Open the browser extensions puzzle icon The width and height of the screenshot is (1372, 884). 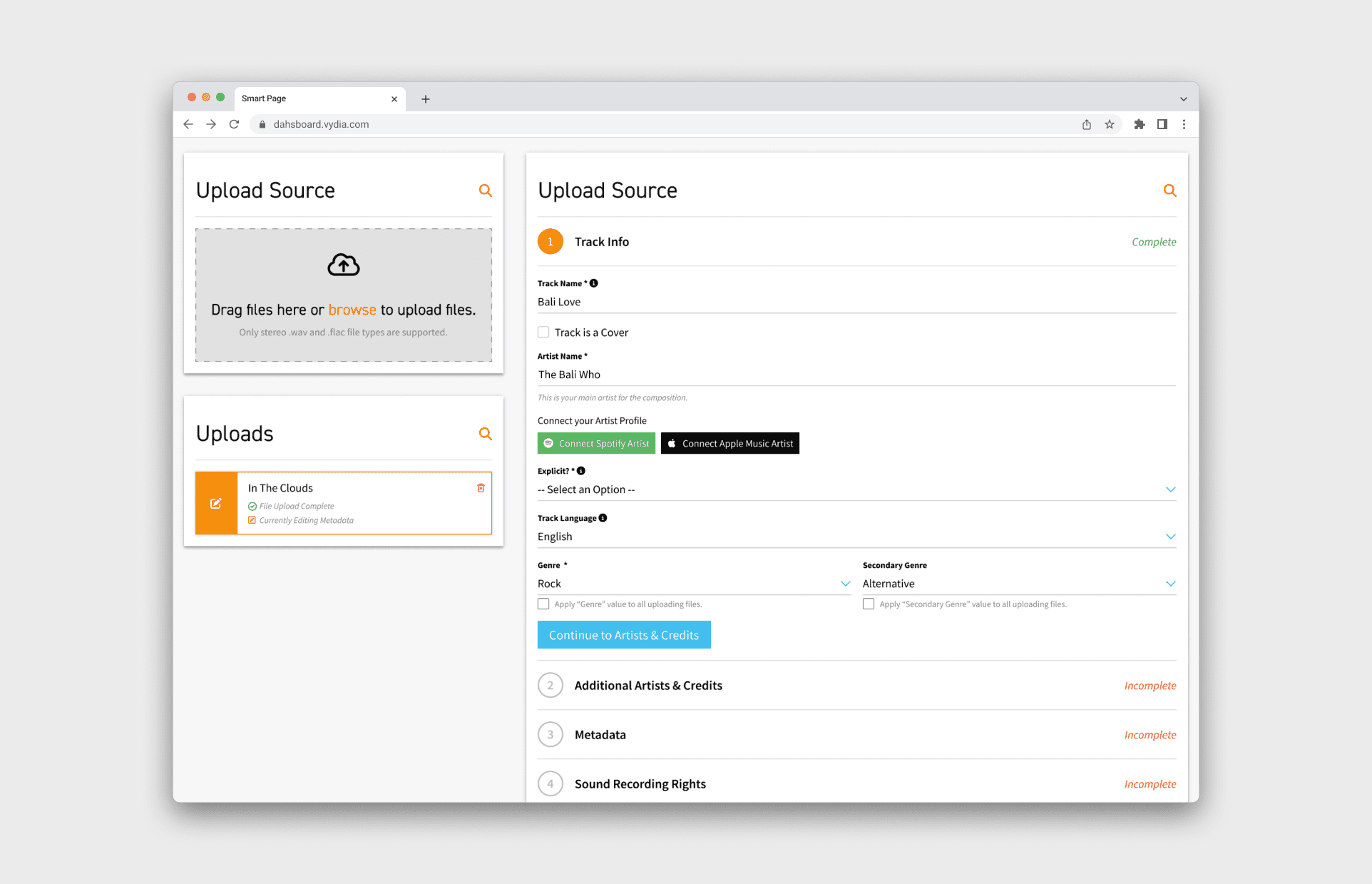click(x=1139, y=124)
